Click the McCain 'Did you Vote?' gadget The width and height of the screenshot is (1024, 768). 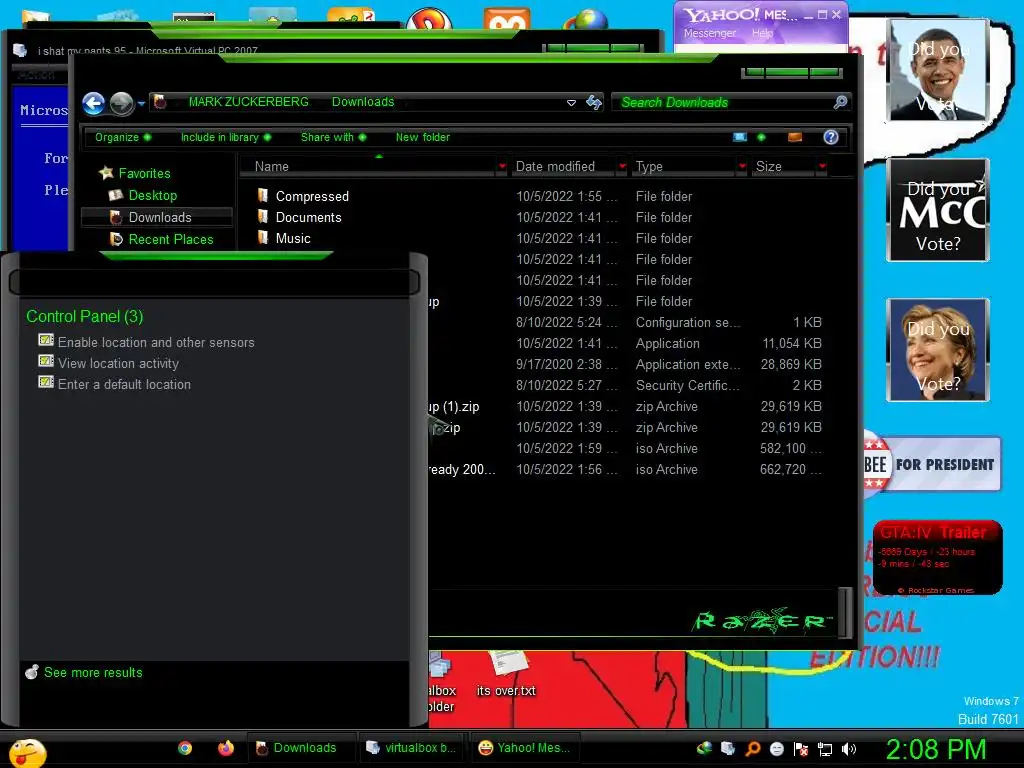pyautogui.click(x=938, y=210)
